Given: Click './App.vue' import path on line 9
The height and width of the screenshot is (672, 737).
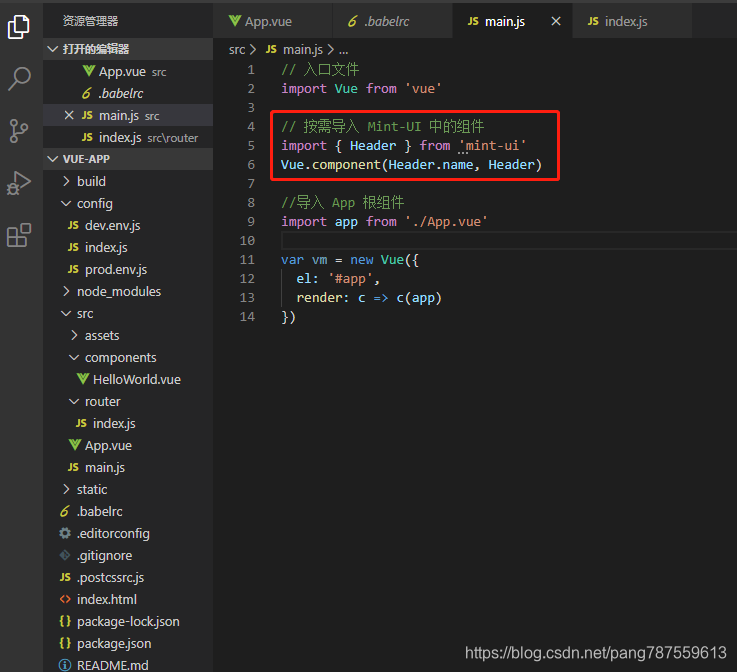Looking at the screenshot, I should 447,222.
